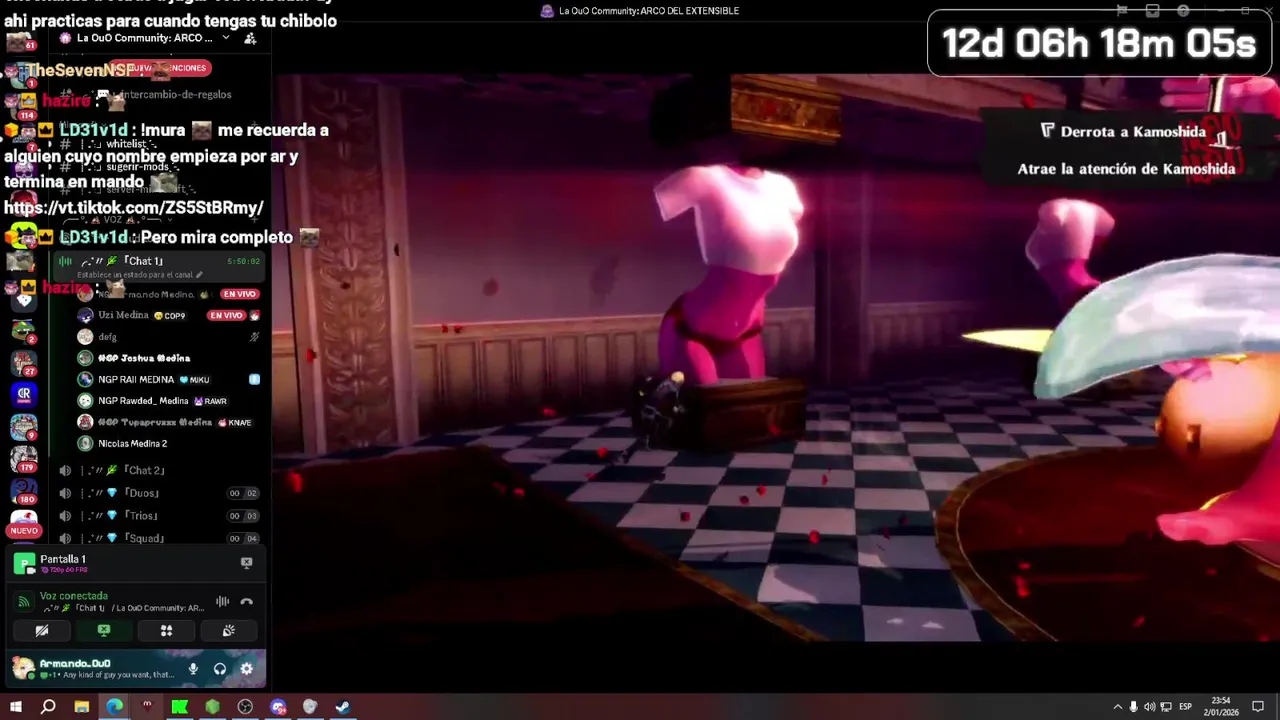
Task: Turn on camera in voice panel
Action: [x=42, y=631]
